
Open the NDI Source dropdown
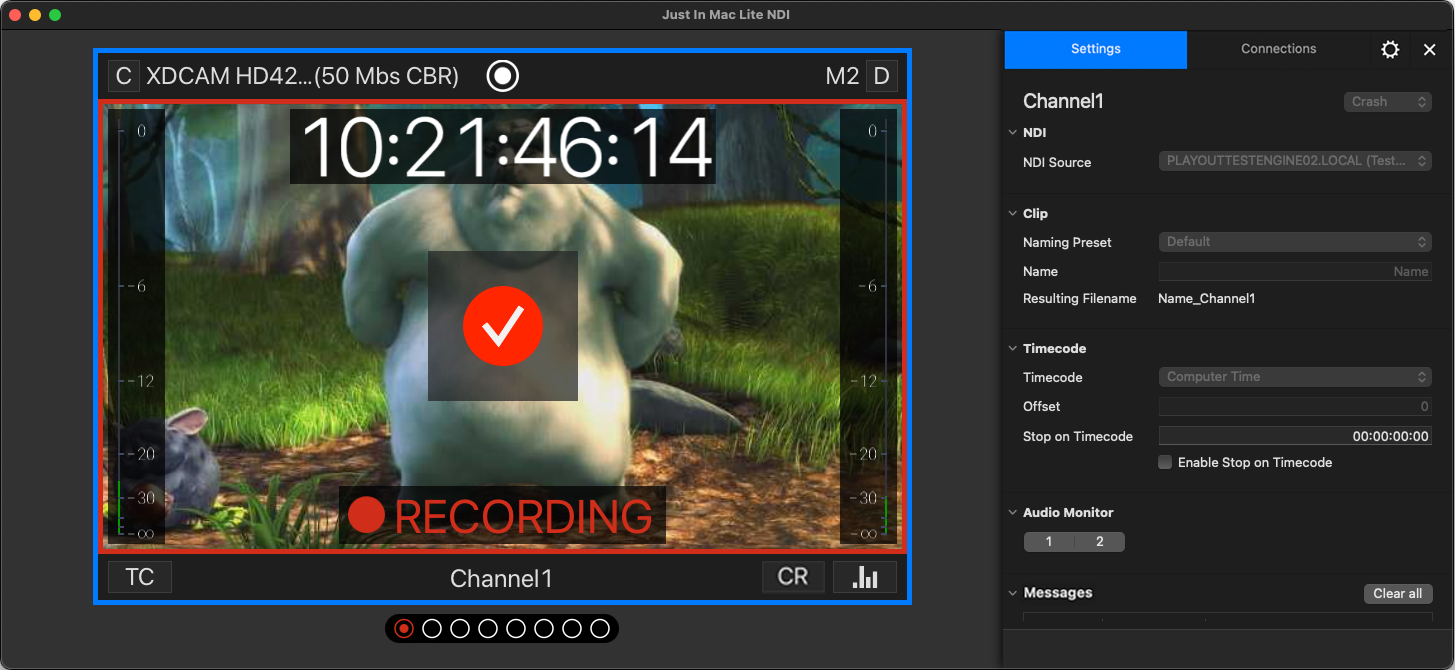point(1295,161)
